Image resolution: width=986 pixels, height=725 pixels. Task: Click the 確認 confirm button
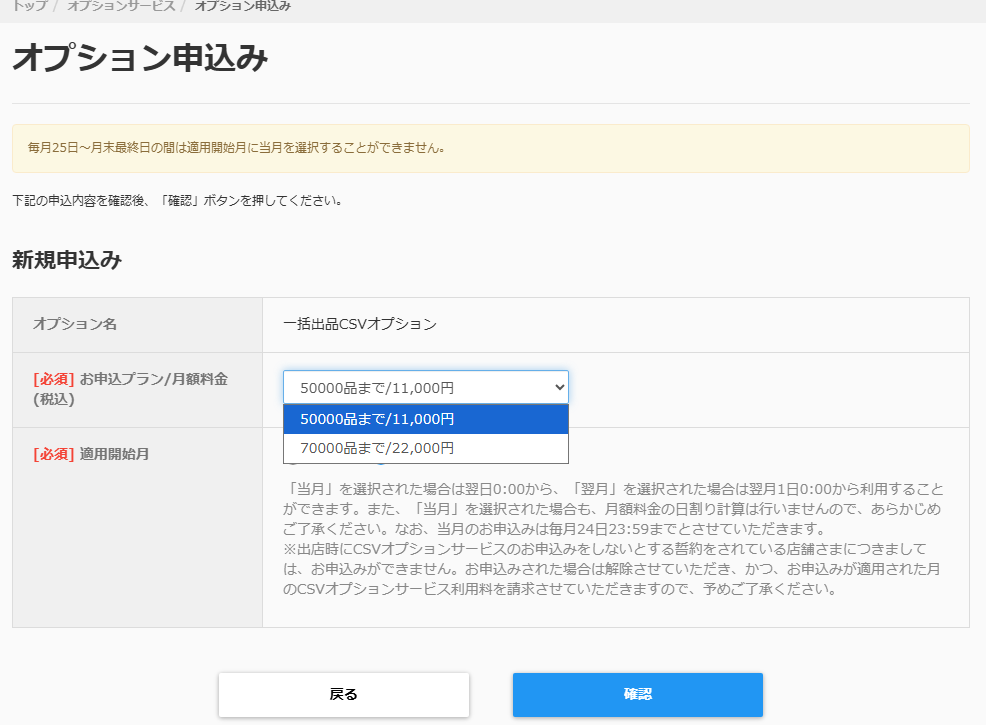click(638, 695)
